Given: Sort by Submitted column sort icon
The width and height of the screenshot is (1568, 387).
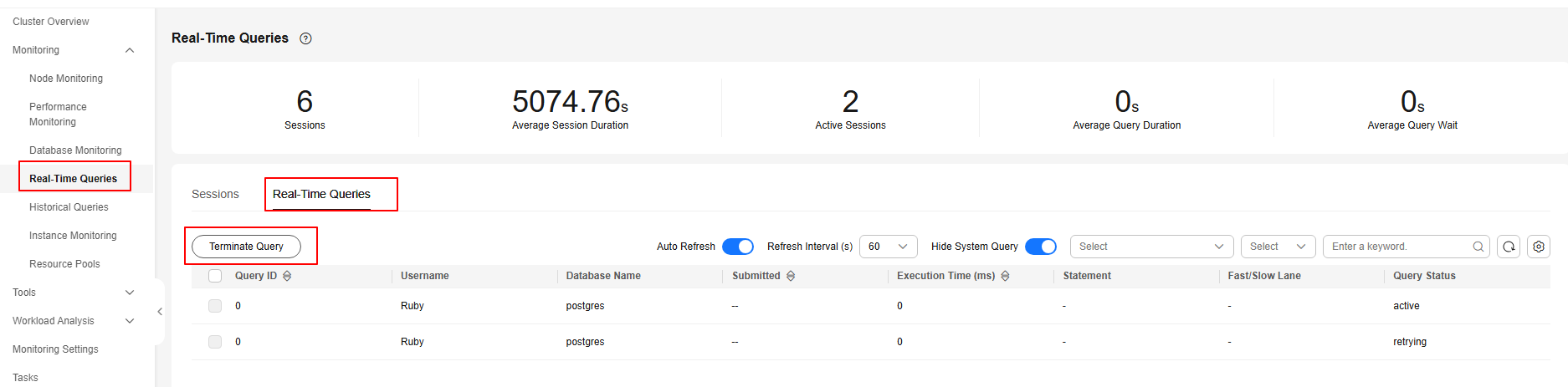Looking at the screenshot, I should (x=791, y=276).
